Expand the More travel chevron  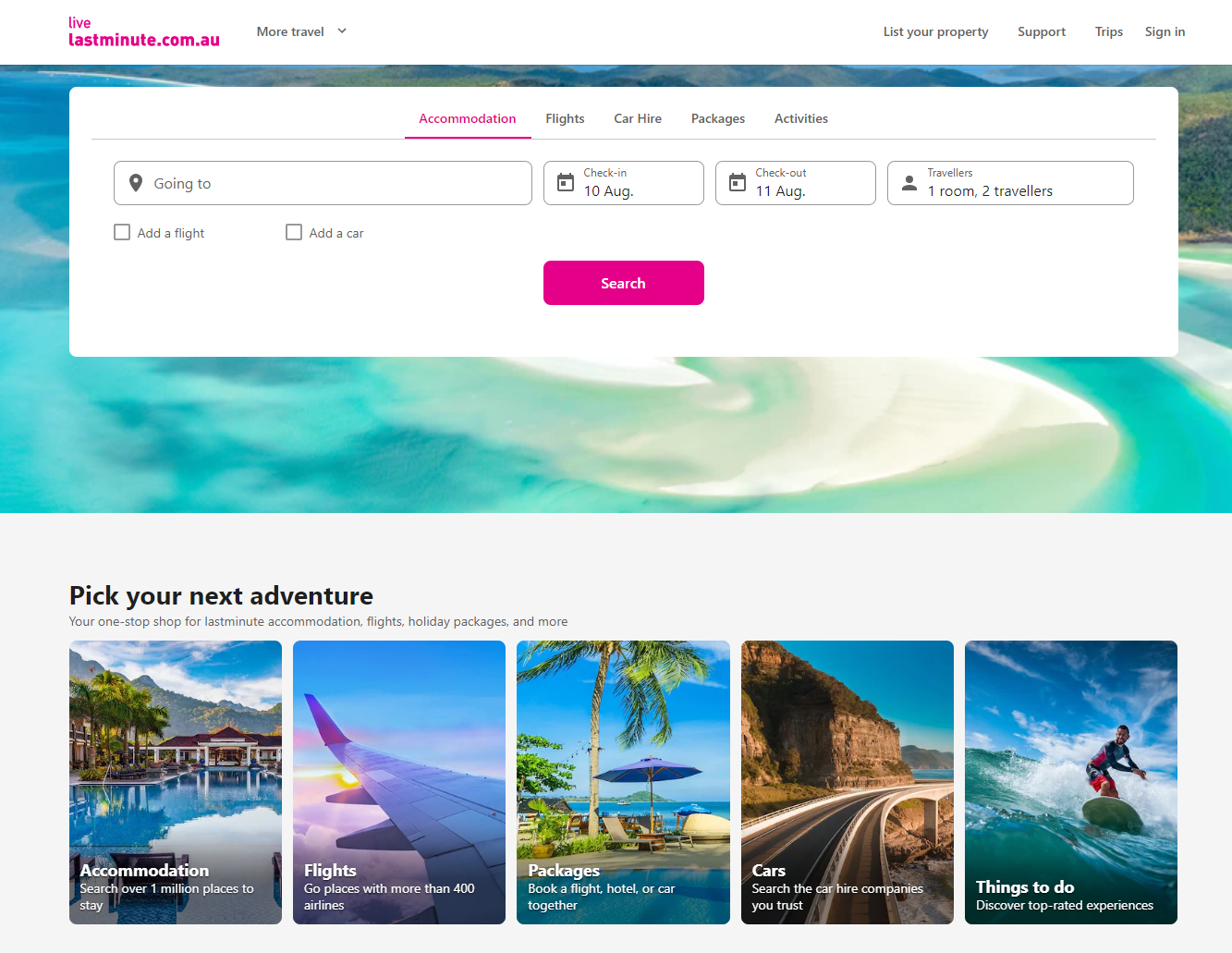pyautogui.click(x=342, y=31)
